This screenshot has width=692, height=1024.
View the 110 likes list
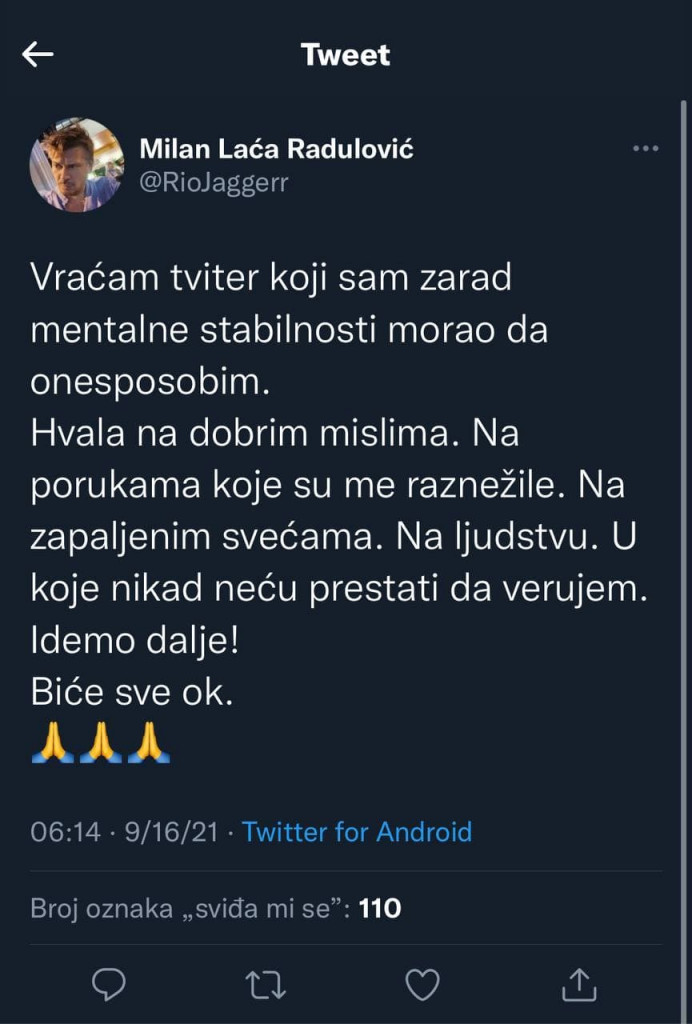coord(385,910)
